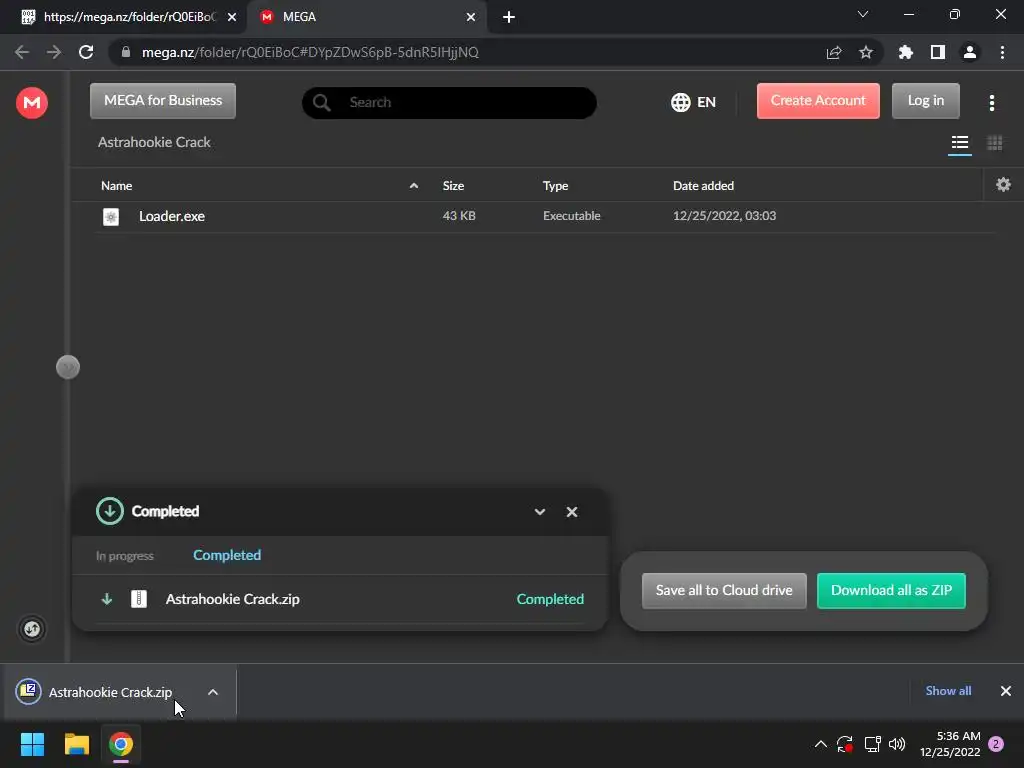This screenshot has width=1024, height=768.
Task: Open column settings gear
Action: pos(1003,185)
